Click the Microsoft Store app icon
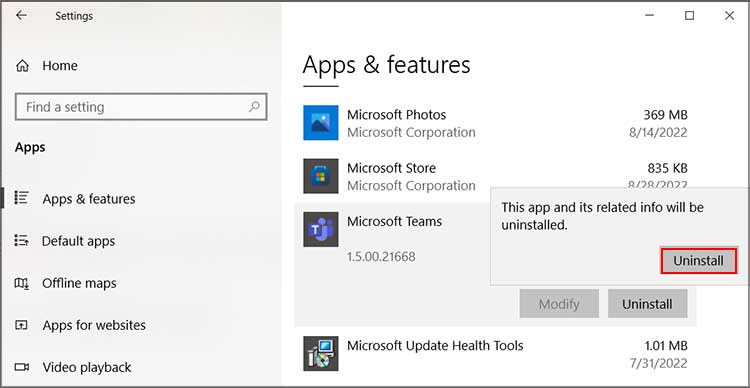The image size is (750, 388). [320, 176]
